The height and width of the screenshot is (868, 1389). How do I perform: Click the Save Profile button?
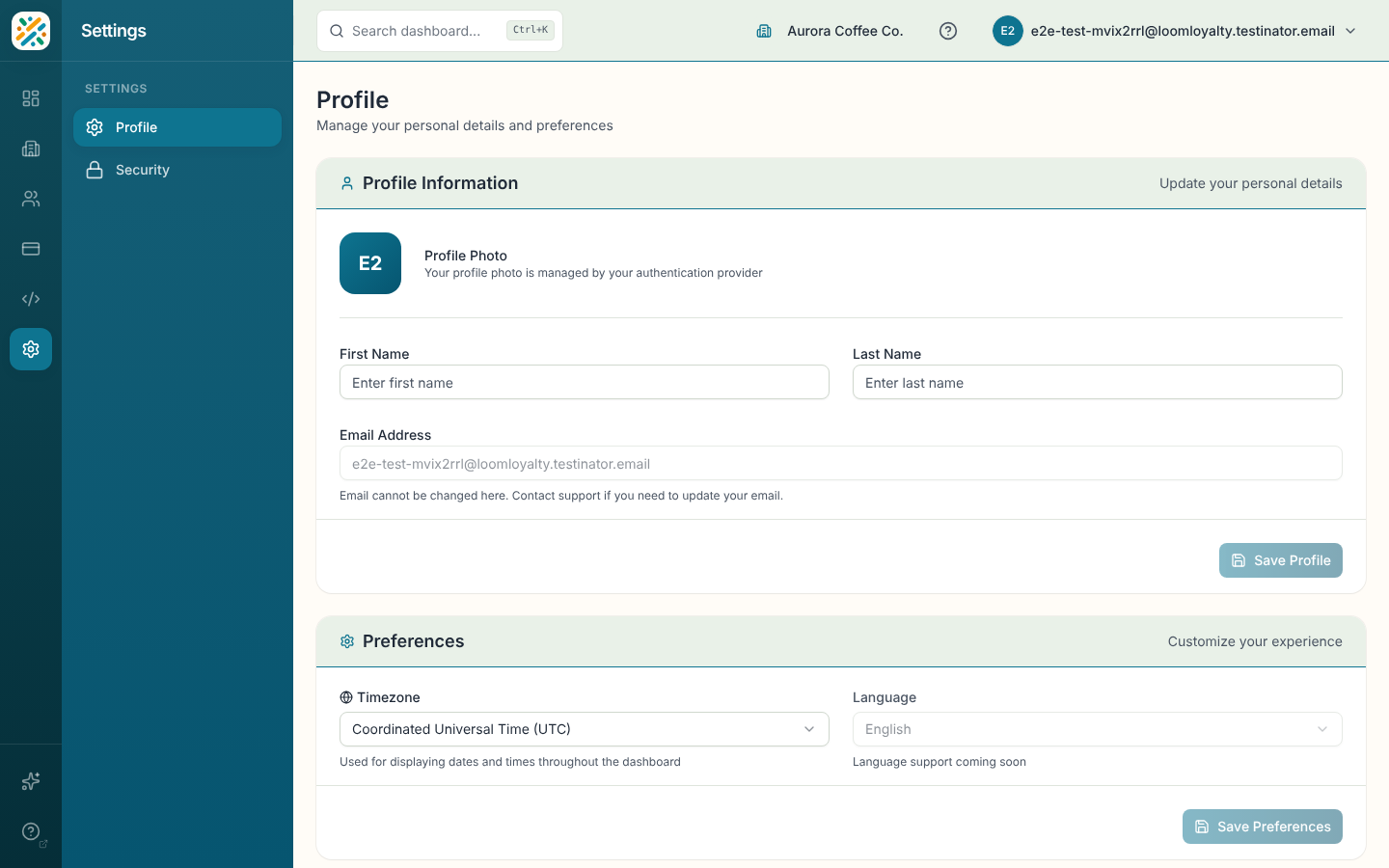(1281, 560)
